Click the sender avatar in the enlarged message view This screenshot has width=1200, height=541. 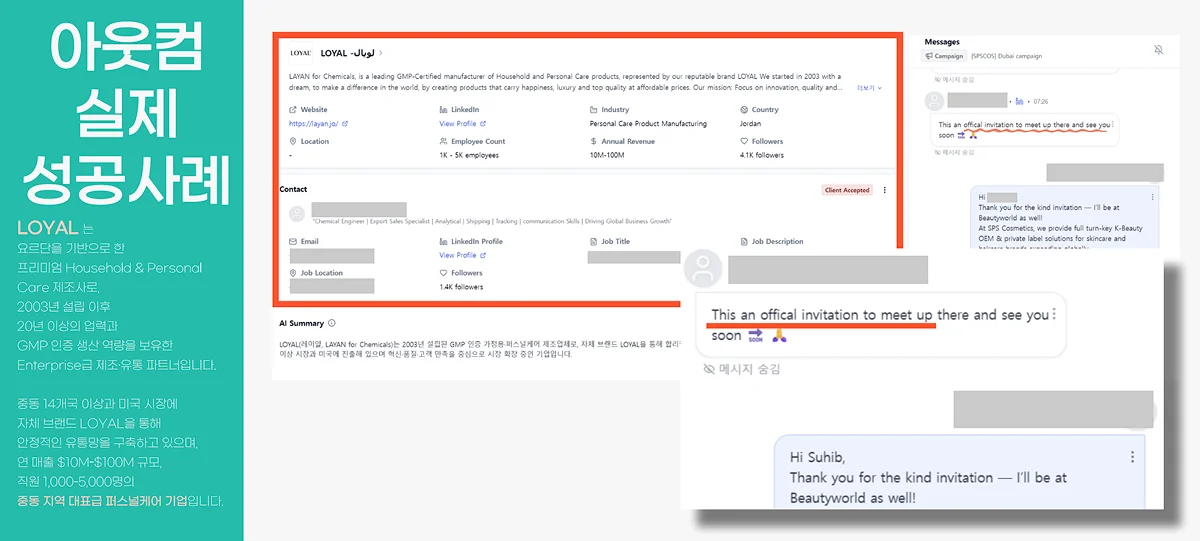(703, 269)
